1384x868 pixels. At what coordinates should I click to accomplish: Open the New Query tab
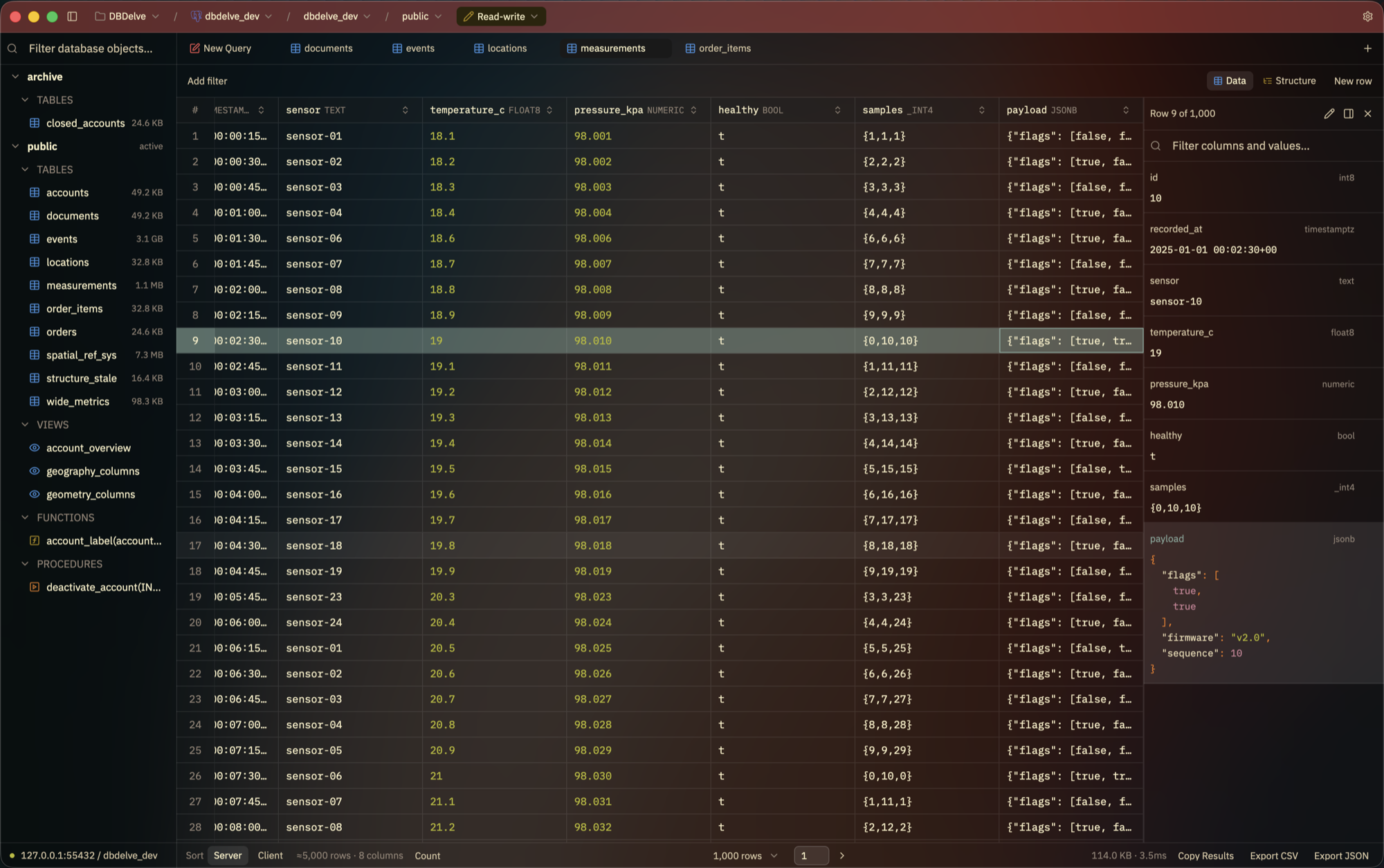click(x=220, y=48)
